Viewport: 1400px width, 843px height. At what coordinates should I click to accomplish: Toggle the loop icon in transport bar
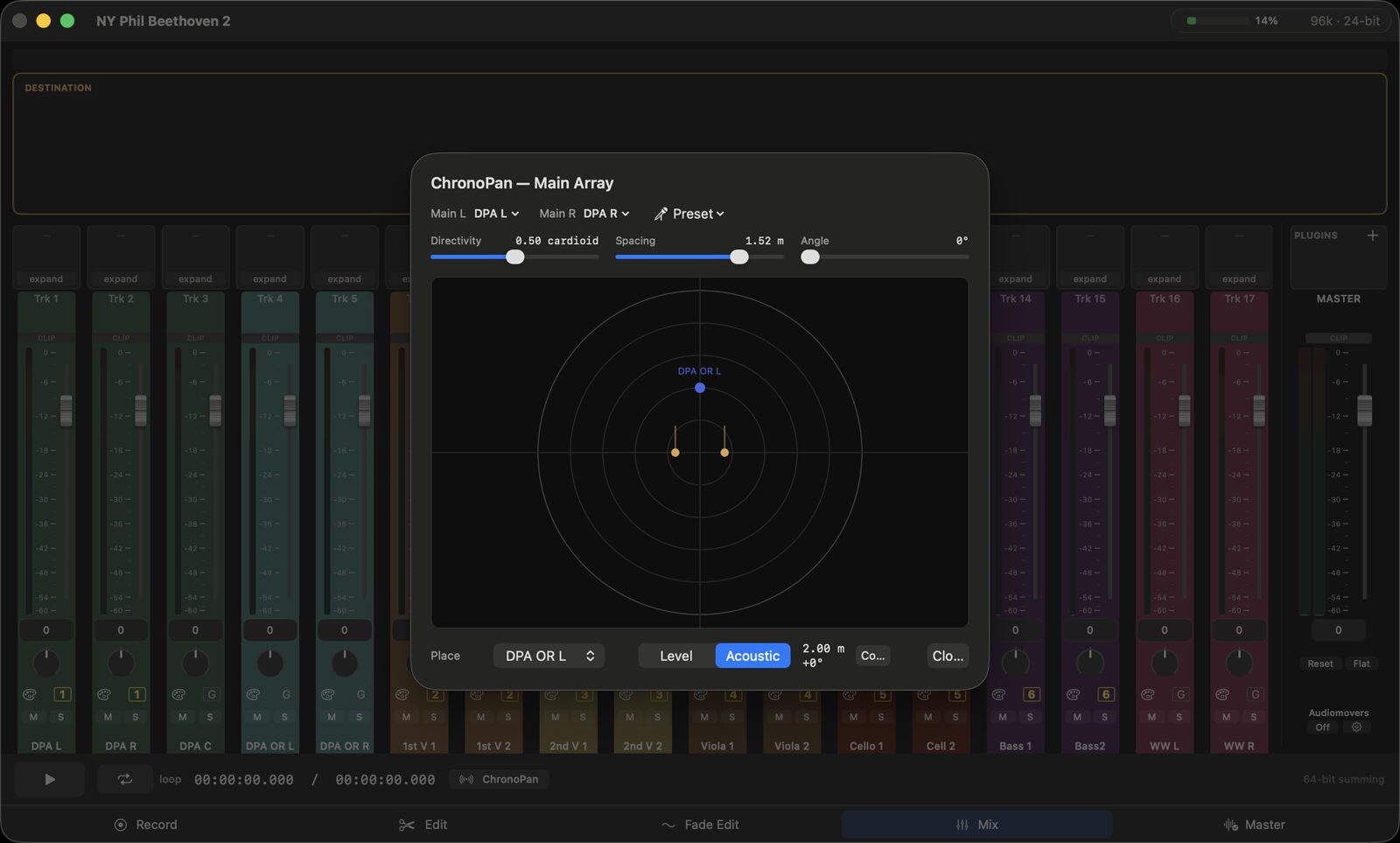[125, 779]
